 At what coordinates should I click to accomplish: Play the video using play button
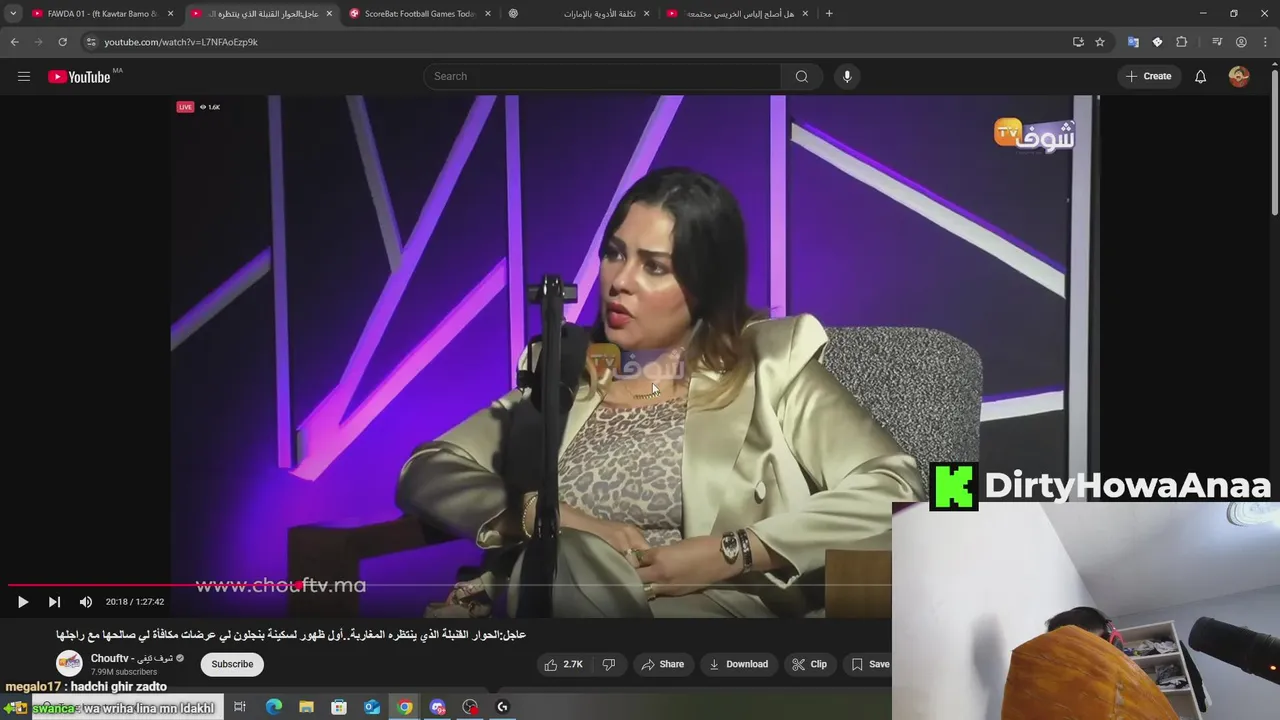pyautogui.click(x=23, y=602)
